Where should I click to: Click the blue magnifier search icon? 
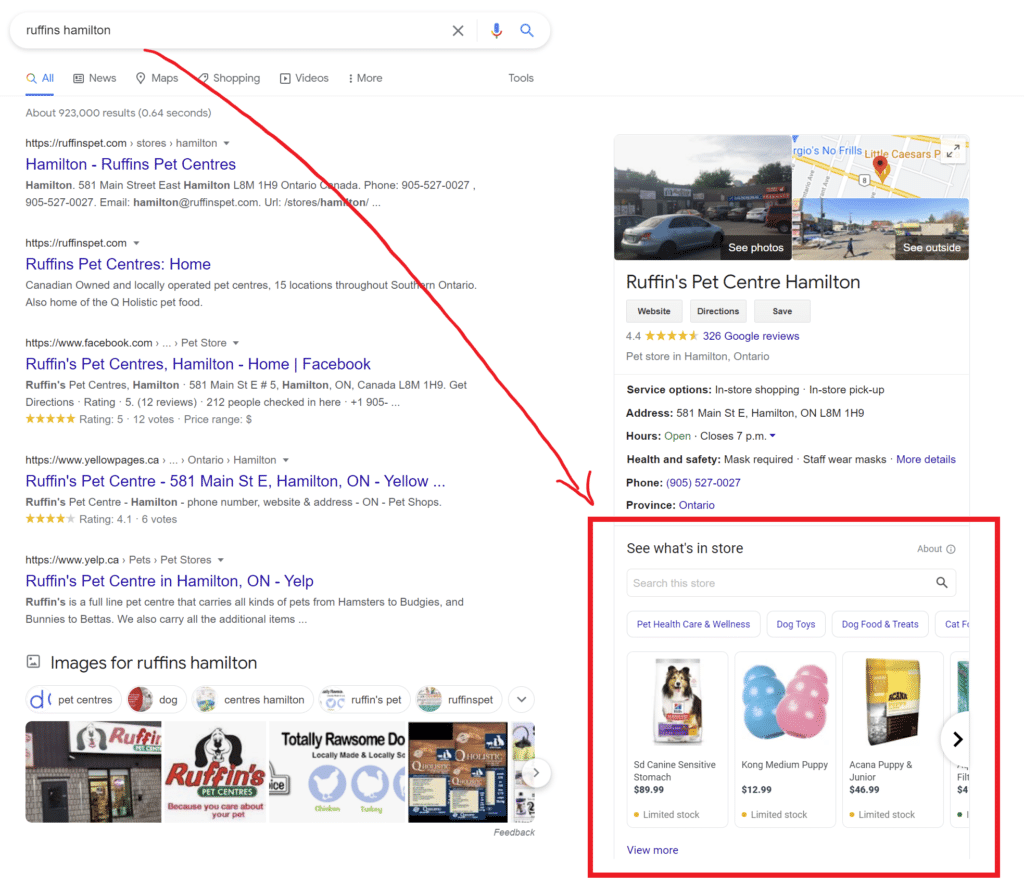pyautogui.click(x=526, y=30)
